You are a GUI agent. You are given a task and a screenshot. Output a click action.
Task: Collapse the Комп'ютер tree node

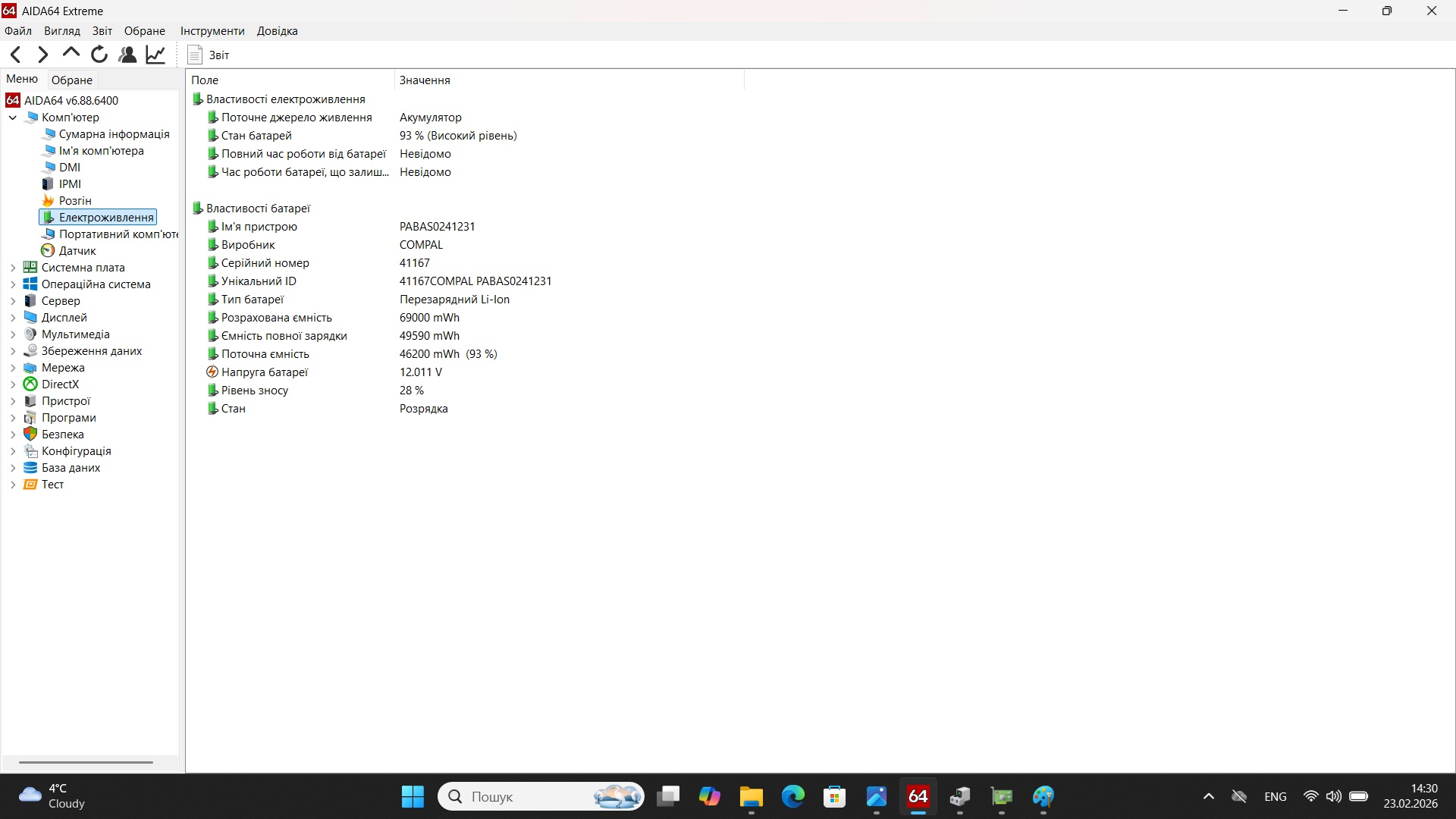(x=12, y=118)
